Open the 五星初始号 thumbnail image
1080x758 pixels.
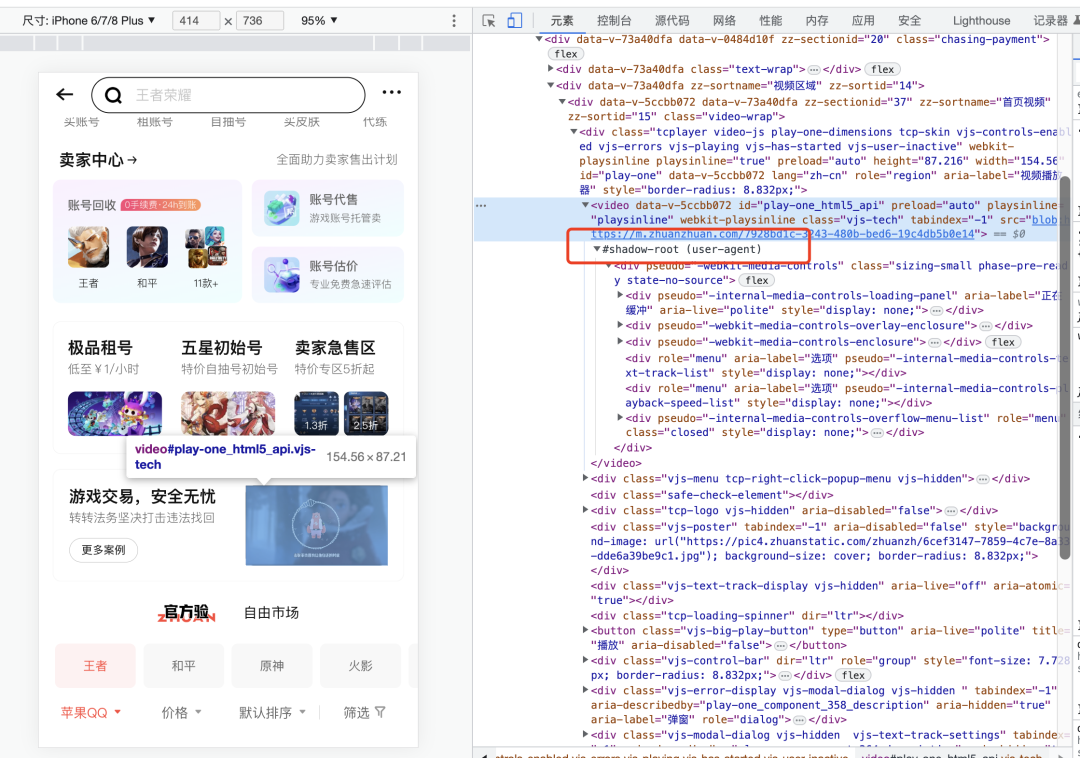tap(228, 413)
